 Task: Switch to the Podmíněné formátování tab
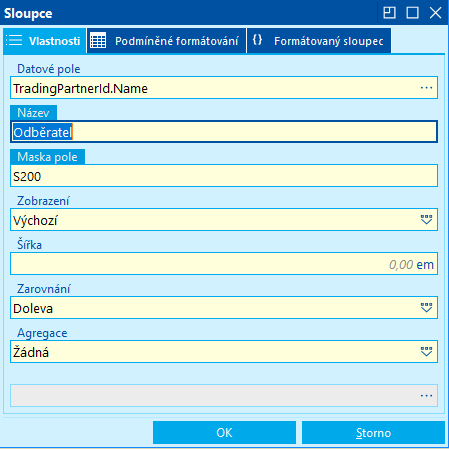(x=166, y=41)
